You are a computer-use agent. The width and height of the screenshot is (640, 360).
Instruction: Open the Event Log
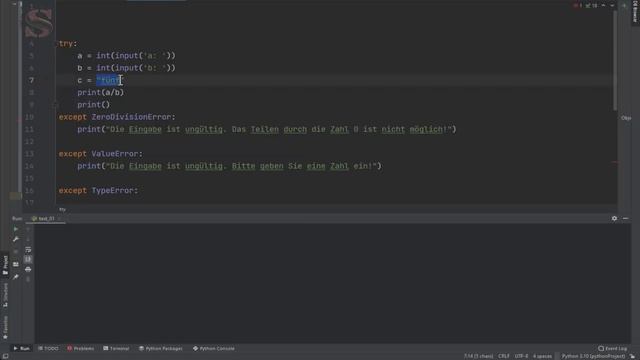(x=612, y=349)
